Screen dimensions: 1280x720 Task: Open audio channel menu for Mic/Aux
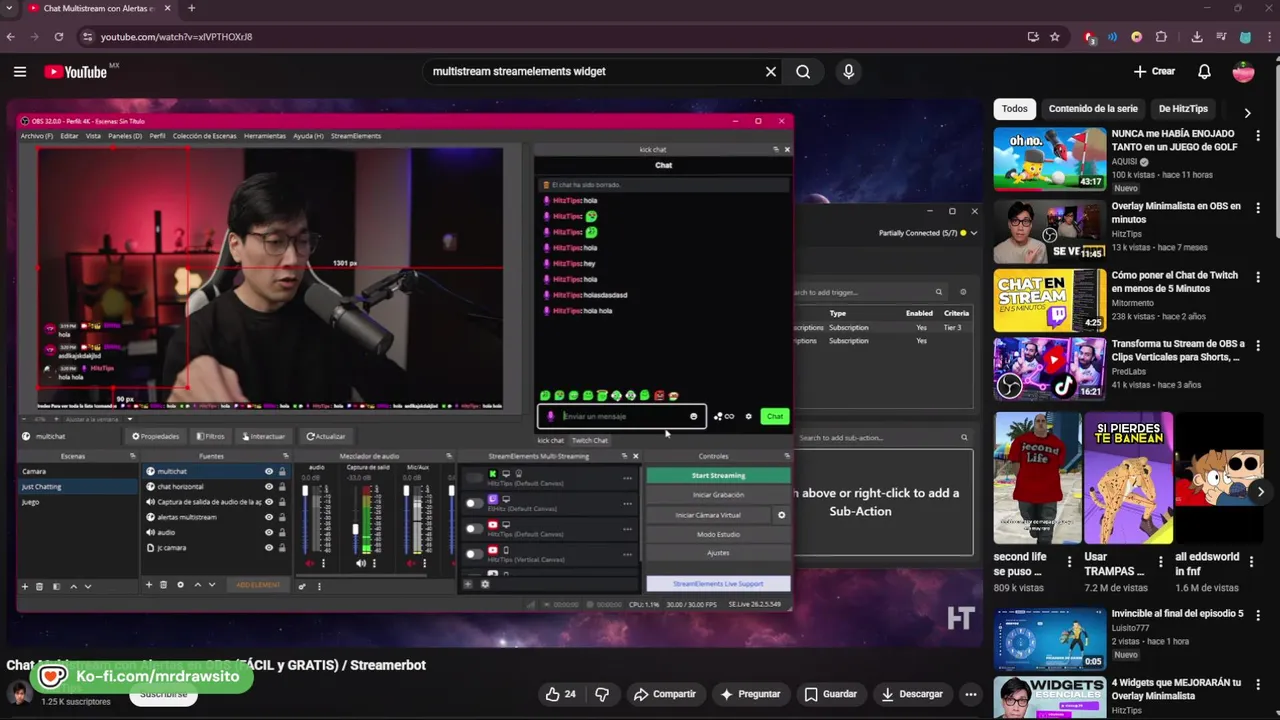pos(424,563)
